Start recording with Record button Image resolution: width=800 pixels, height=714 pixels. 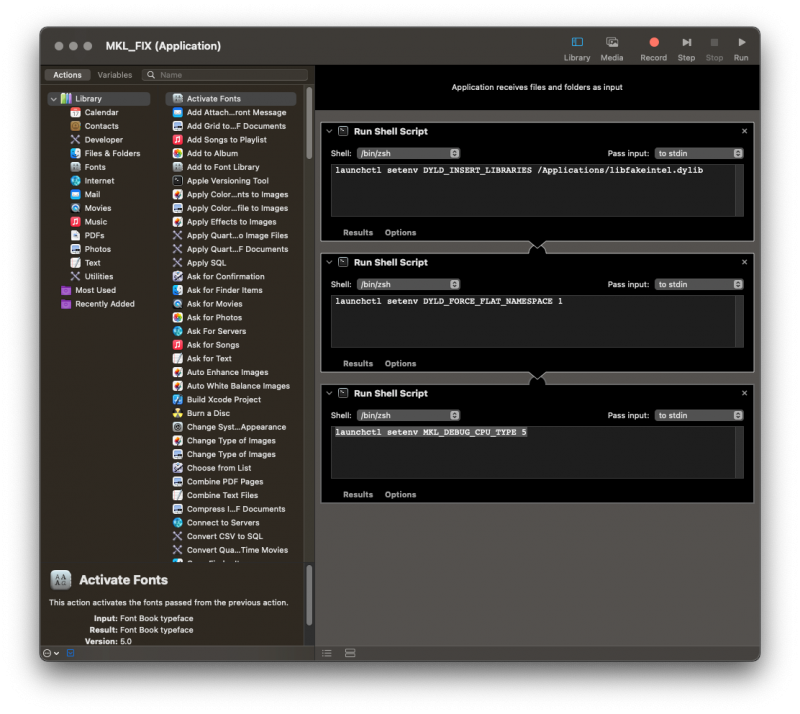point(653,49)
